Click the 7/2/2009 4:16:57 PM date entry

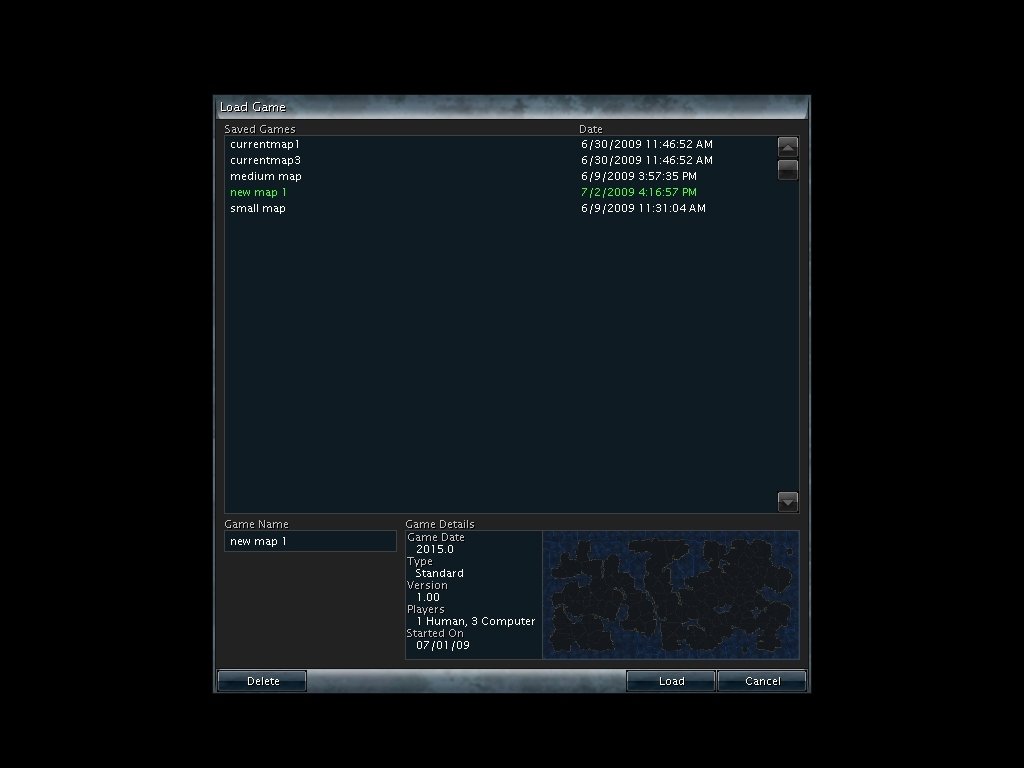639,192
